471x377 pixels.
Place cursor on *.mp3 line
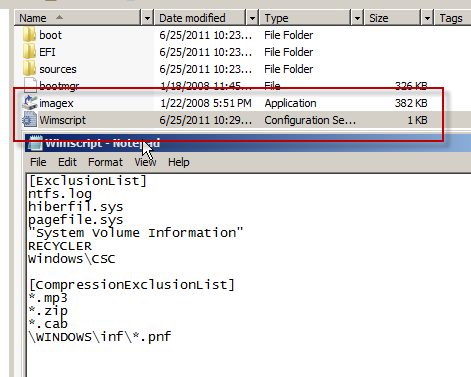pos(48,298)
